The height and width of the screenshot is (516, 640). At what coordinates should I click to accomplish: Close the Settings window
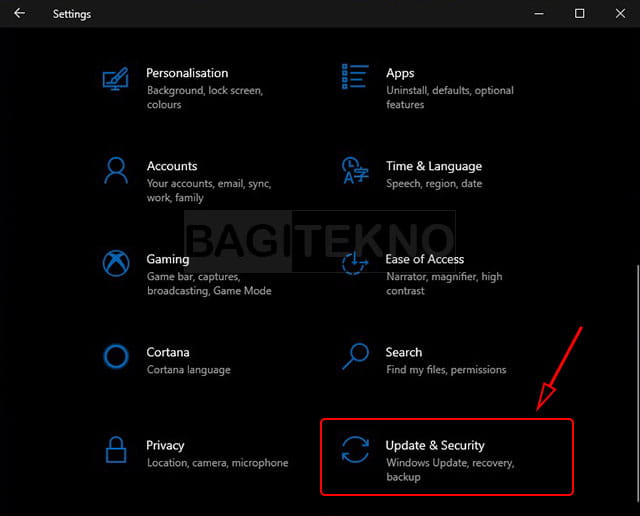[620, 13]
